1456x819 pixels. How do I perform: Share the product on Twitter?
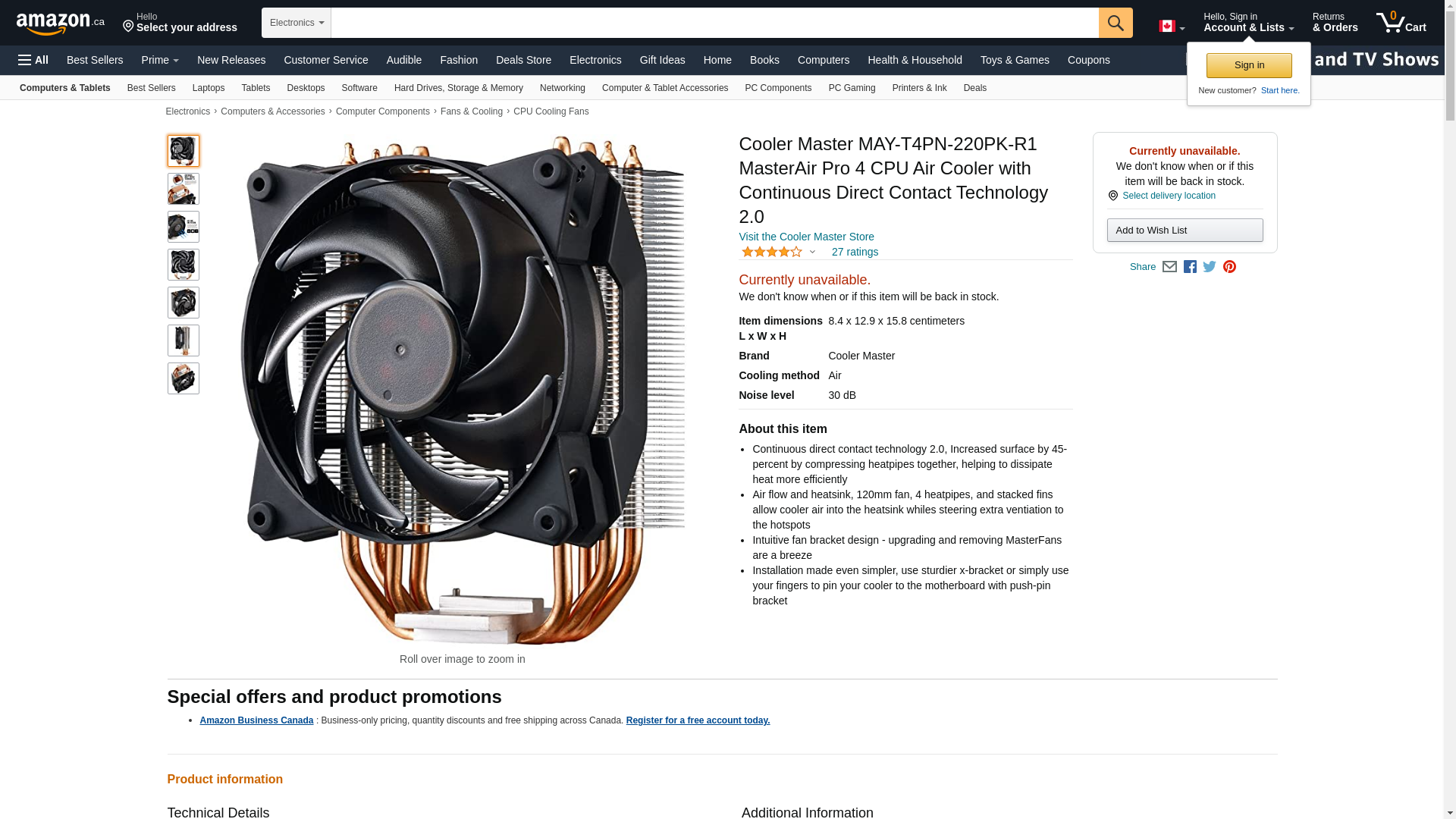1210,267
